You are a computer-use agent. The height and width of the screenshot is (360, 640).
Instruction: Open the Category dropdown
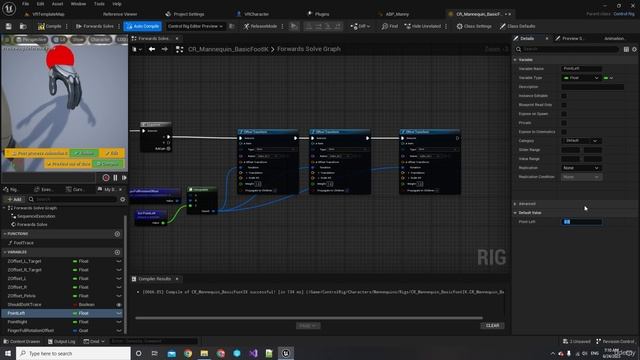tap(581, 140)
